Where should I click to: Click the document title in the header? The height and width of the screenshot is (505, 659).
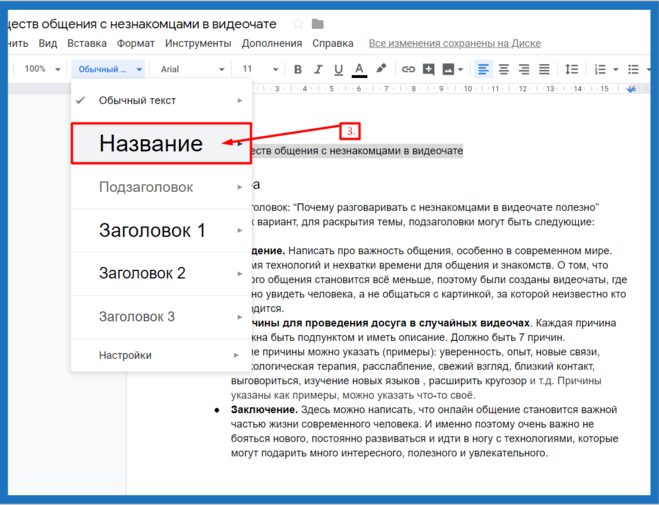tap(142, 24)
